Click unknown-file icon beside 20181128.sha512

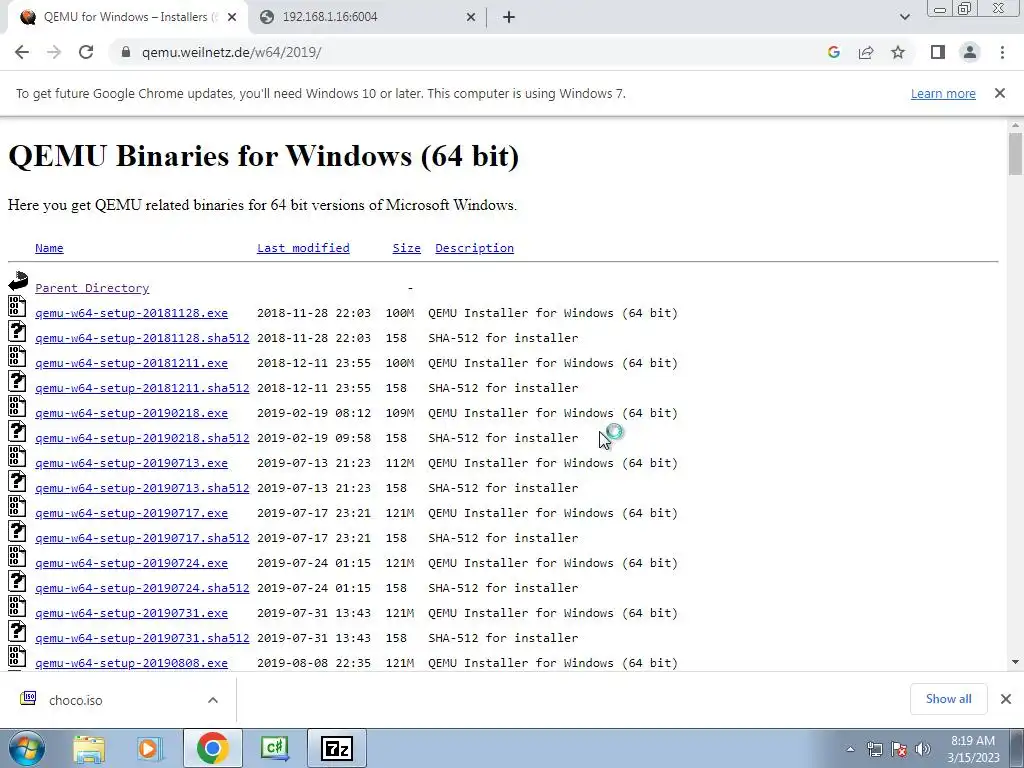17,331
